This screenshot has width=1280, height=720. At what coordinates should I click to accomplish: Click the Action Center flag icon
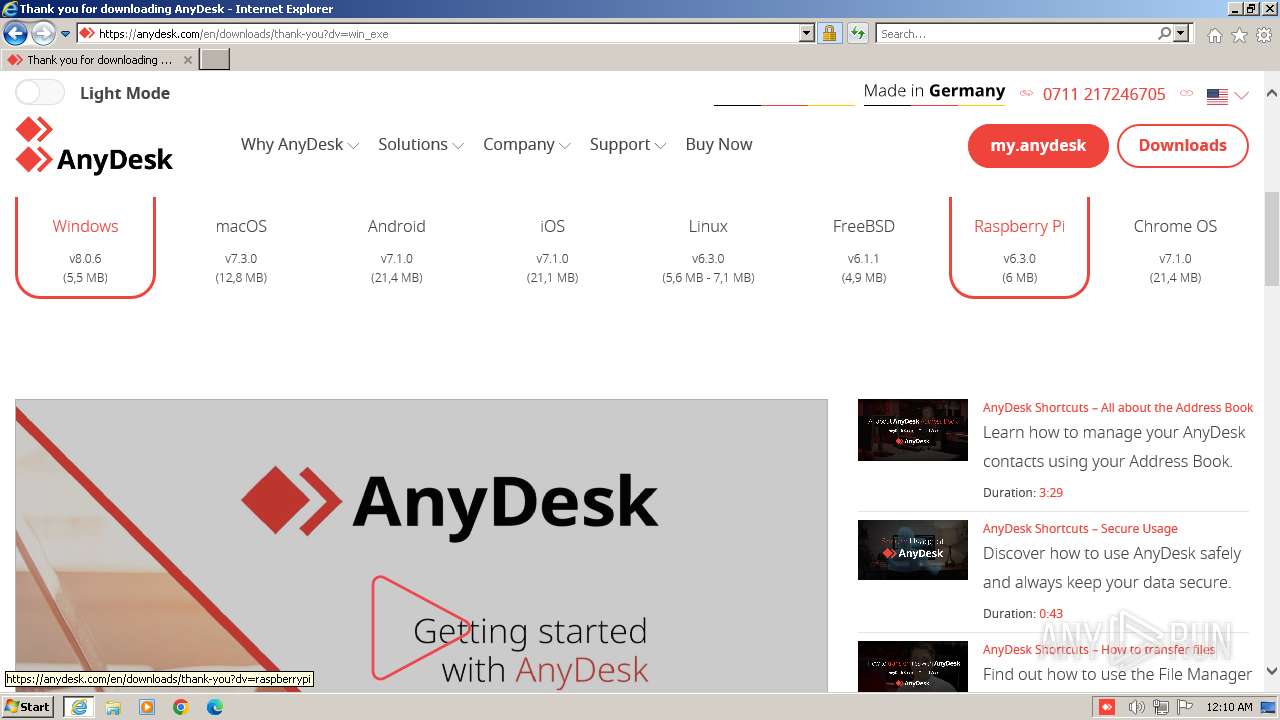(x=1184, y=707)
